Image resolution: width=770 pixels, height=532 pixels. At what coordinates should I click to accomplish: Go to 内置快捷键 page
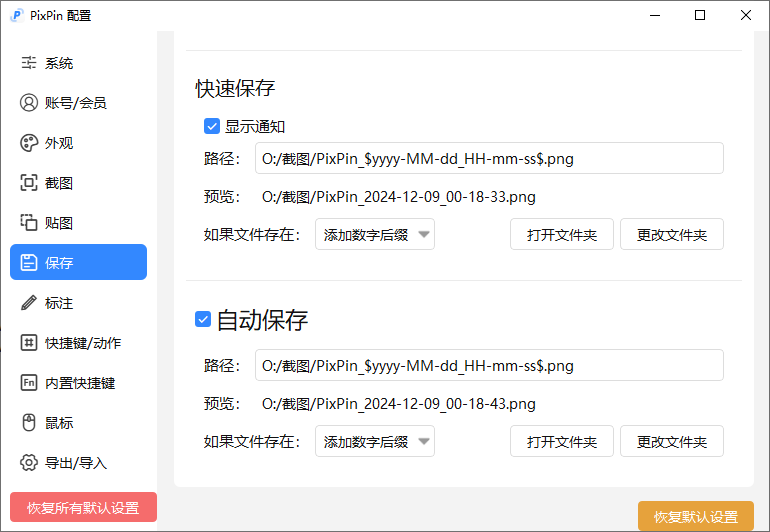click(x=79, y=383)
